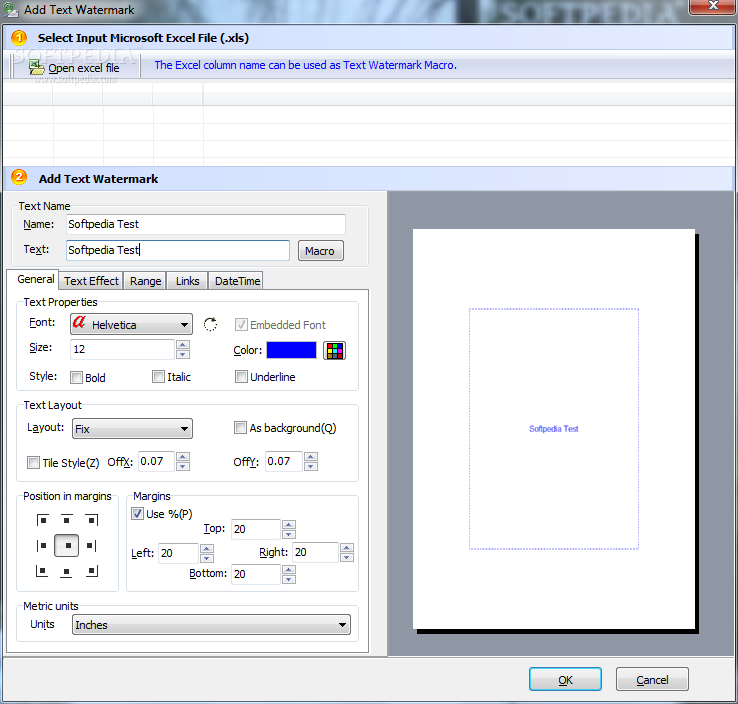Select bottom-left position in margins
Viewport: 738px width, 704px height.
(42, 571)
